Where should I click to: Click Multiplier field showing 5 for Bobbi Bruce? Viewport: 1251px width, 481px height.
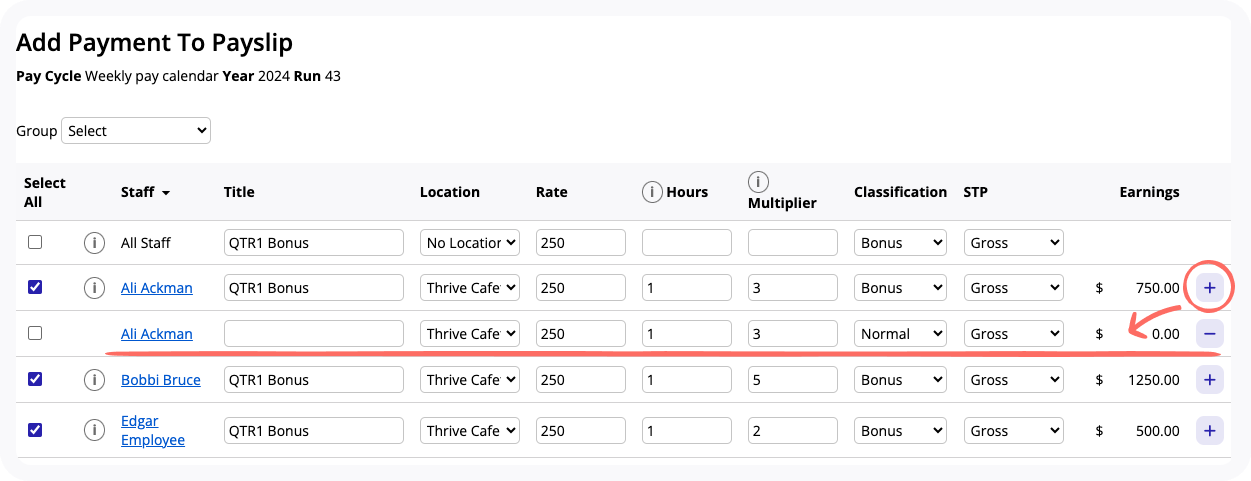792,380
